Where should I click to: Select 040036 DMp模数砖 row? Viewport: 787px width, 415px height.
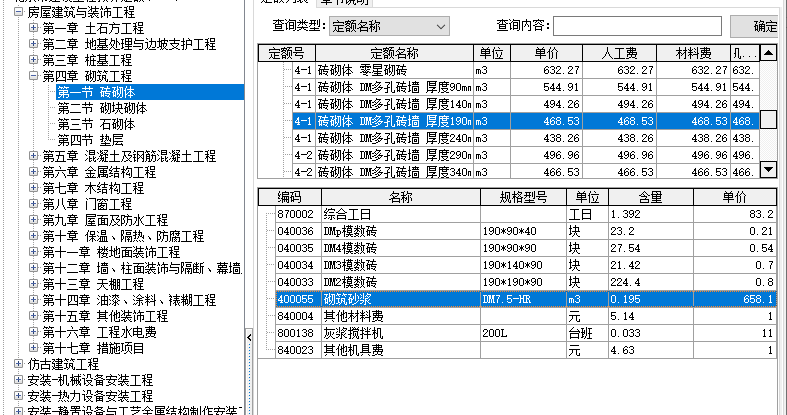[x=526, y=231]
